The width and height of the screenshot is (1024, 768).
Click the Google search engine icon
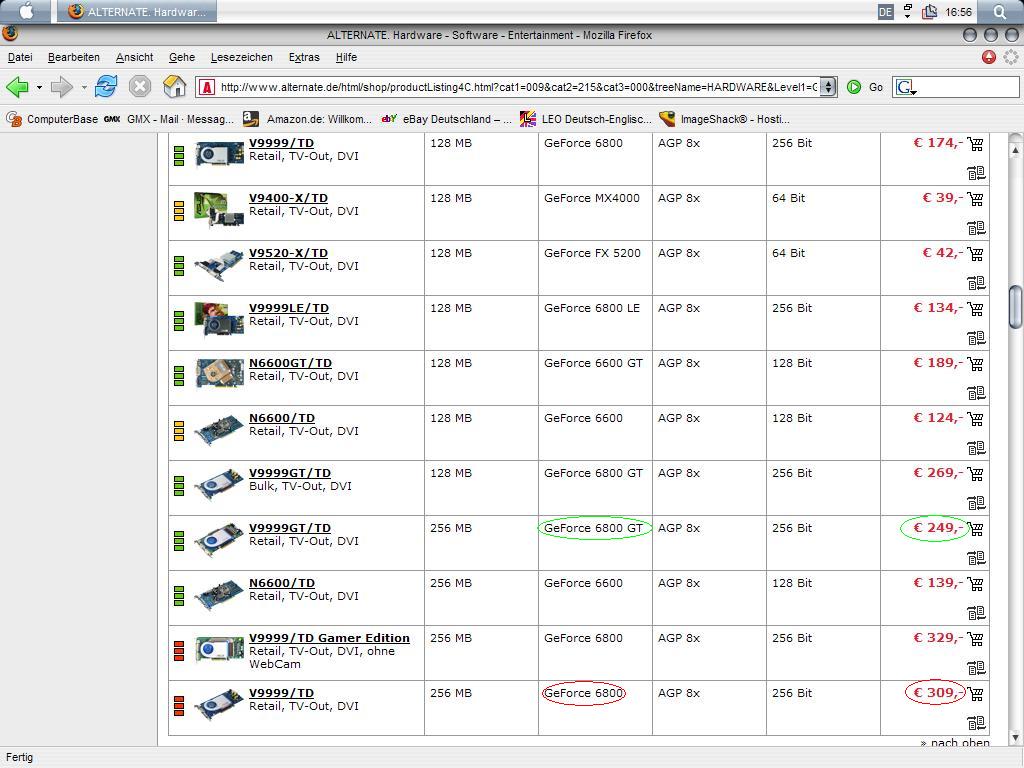click(x=906, y=87)
